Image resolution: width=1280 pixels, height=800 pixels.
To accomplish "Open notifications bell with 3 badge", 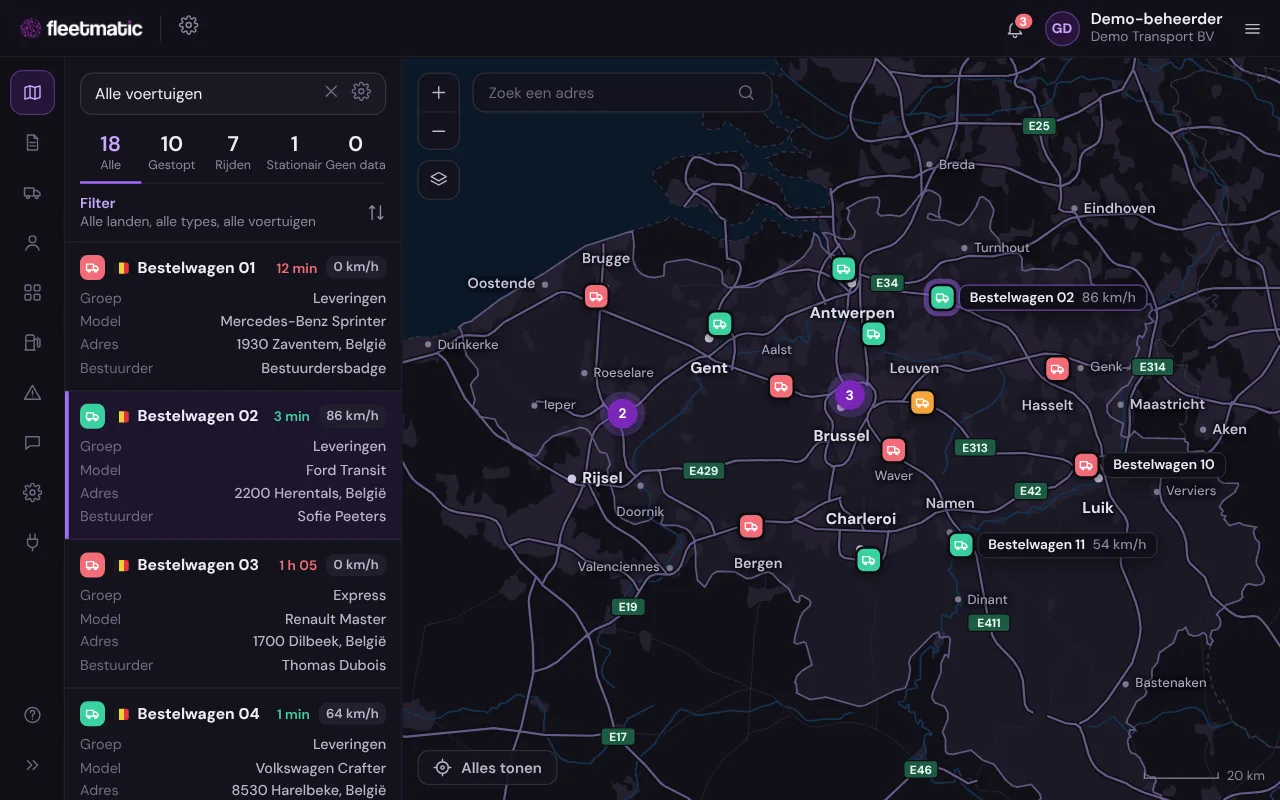I will click(1015, 28).
